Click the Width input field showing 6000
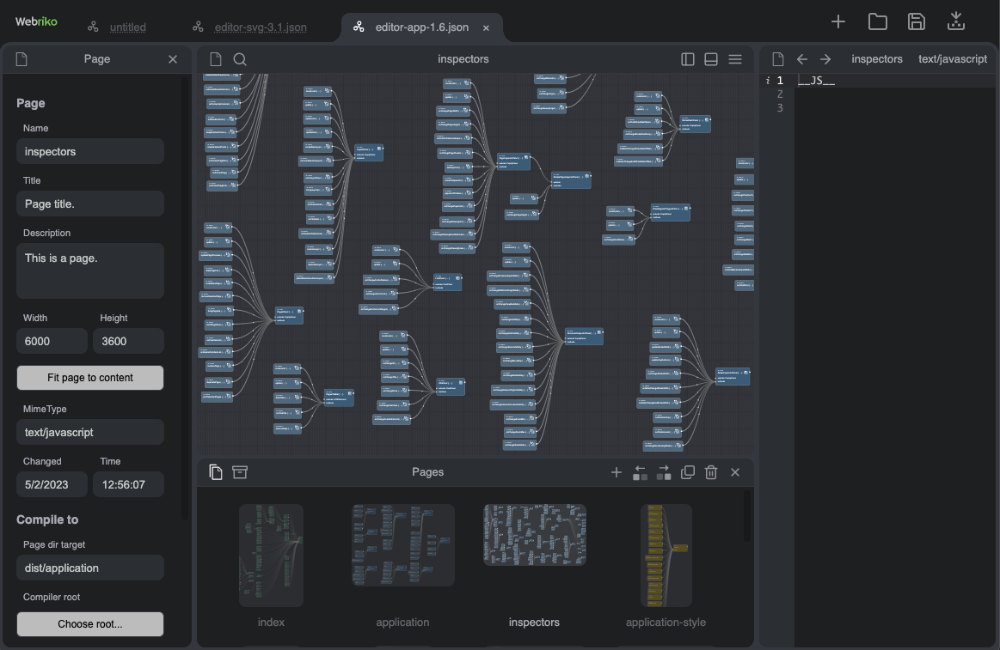The height and width of the screenshot is (650, 1000). pos(52,341)
